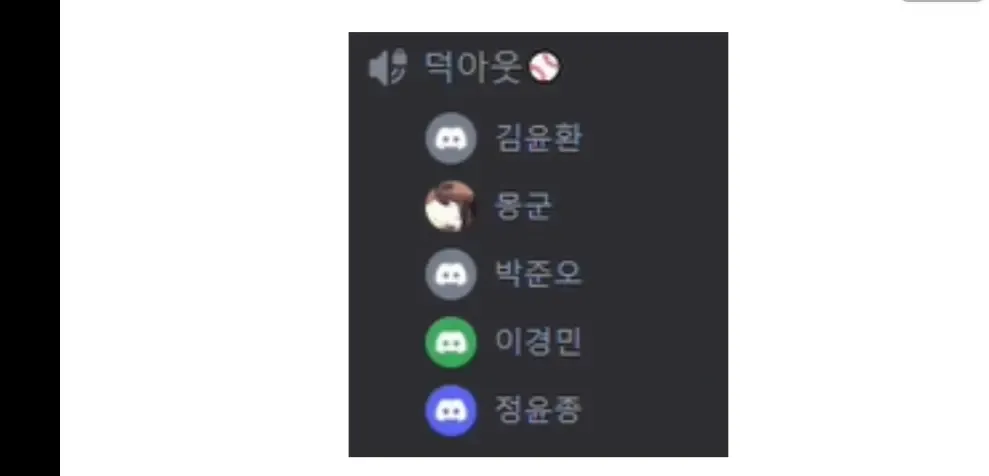
Task: Click the baseball emoji beside 덕아웃
Action: (544, 67)
